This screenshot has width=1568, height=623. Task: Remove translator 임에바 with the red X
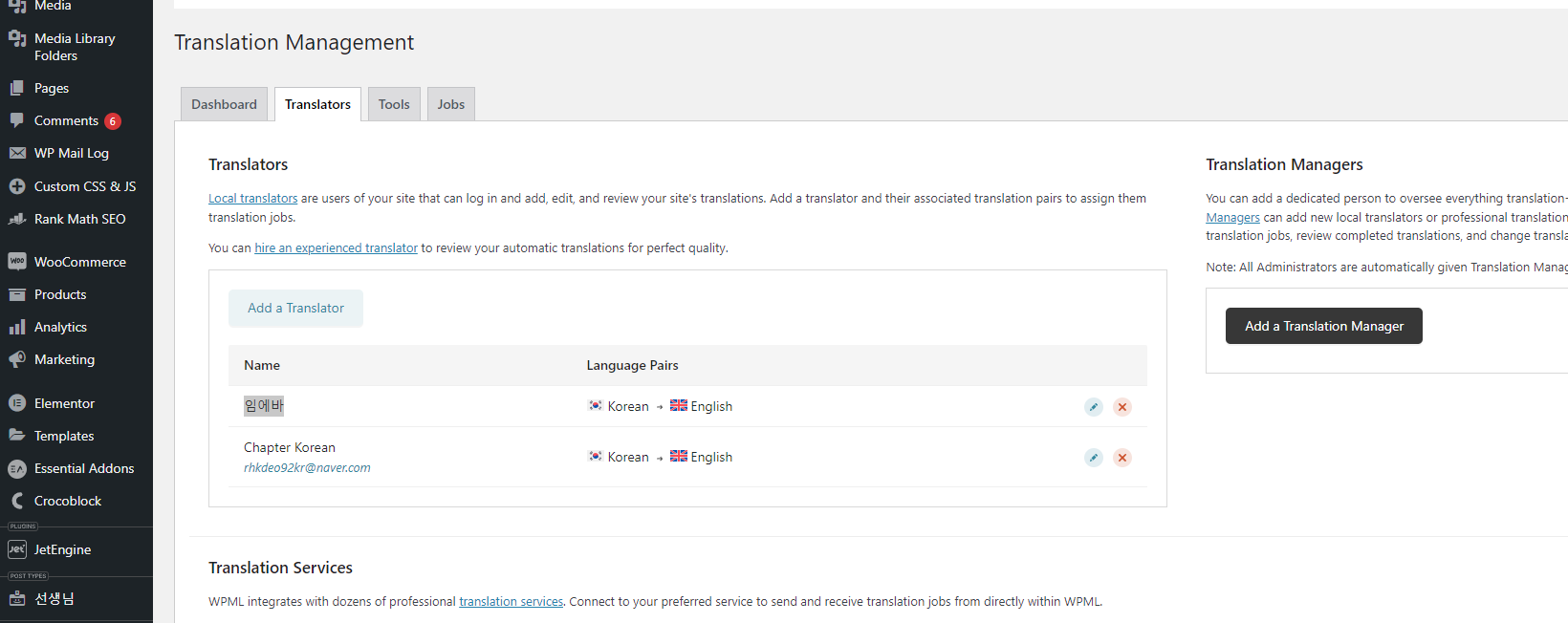(x=1122, y=407)
